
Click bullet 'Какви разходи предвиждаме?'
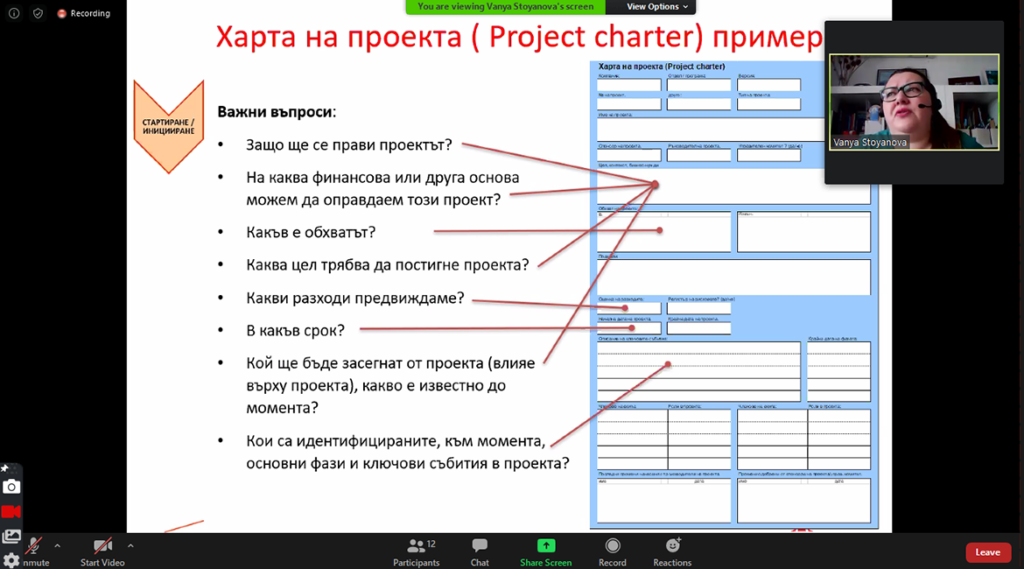click(355, 298)
